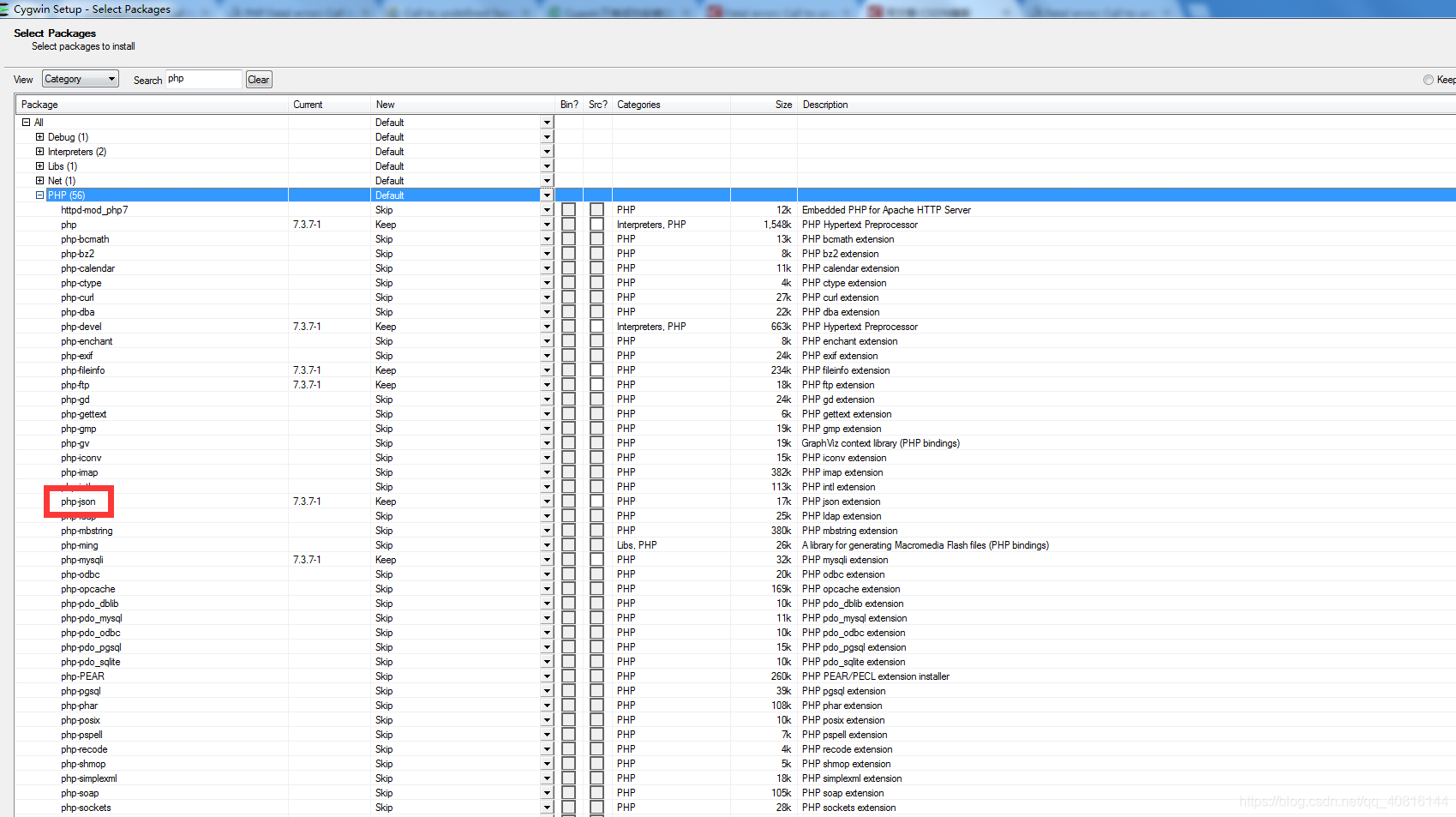Check the Bin checkbox for php-json
The width and height of the screenshot is (1456, 817).
568,501
